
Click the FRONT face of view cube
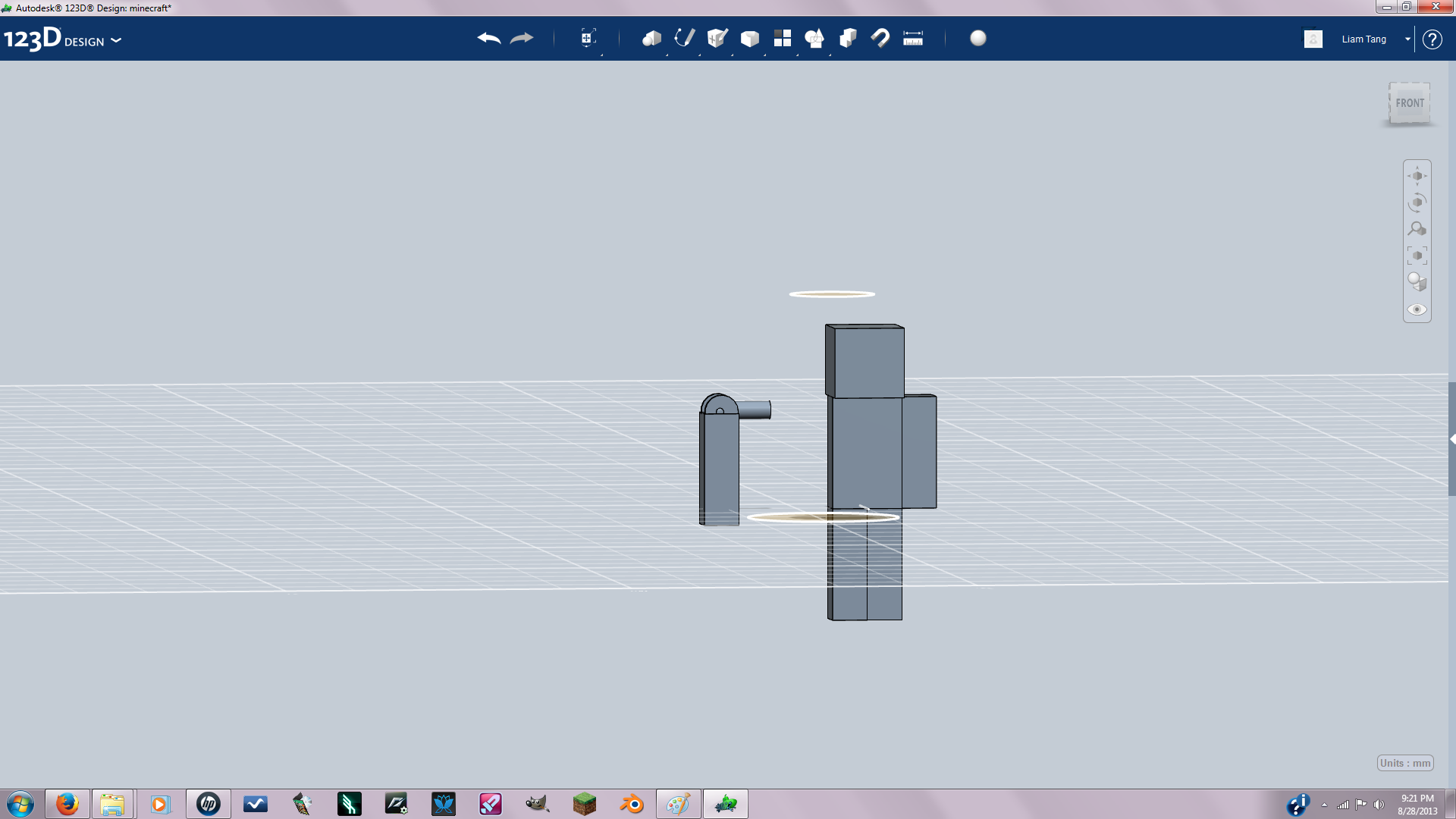tap(1410, 103)
